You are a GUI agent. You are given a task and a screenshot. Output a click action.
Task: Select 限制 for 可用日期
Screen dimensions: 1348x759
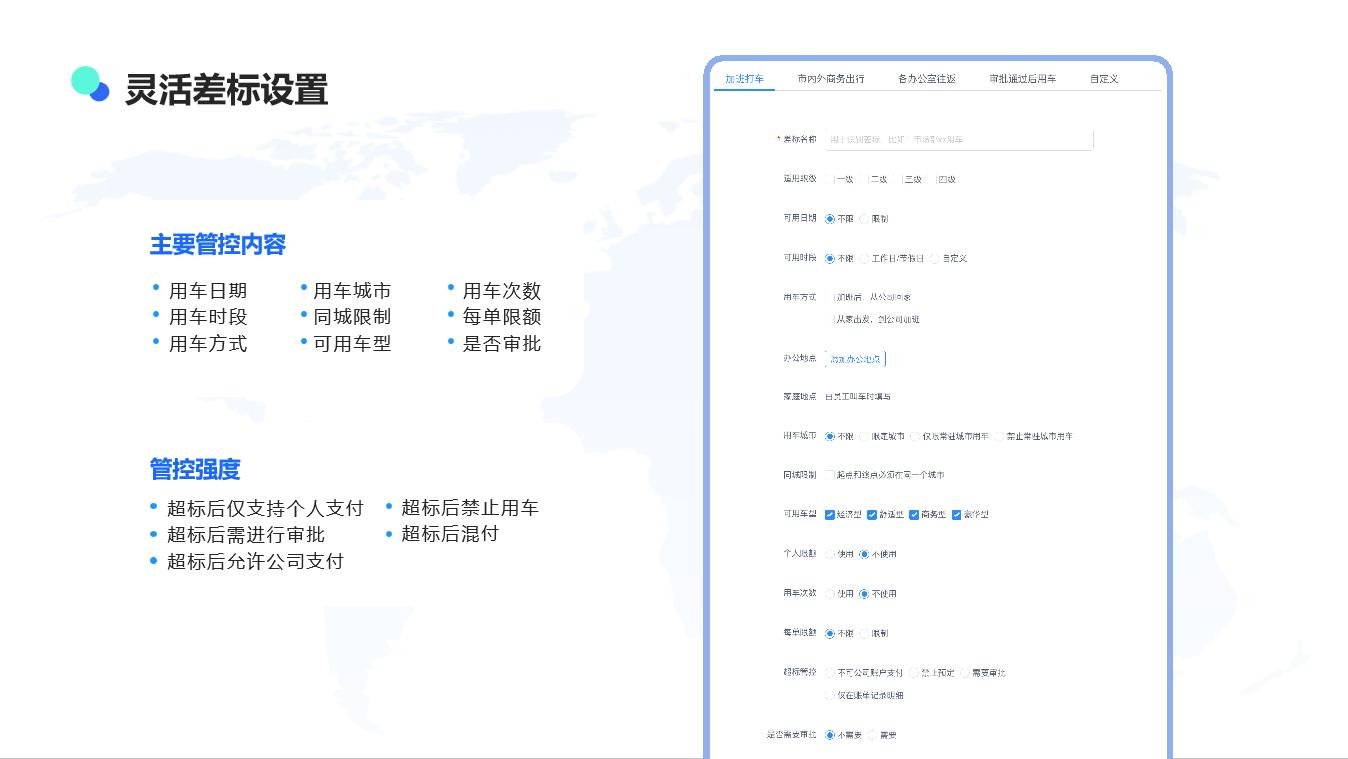point(865,219)
